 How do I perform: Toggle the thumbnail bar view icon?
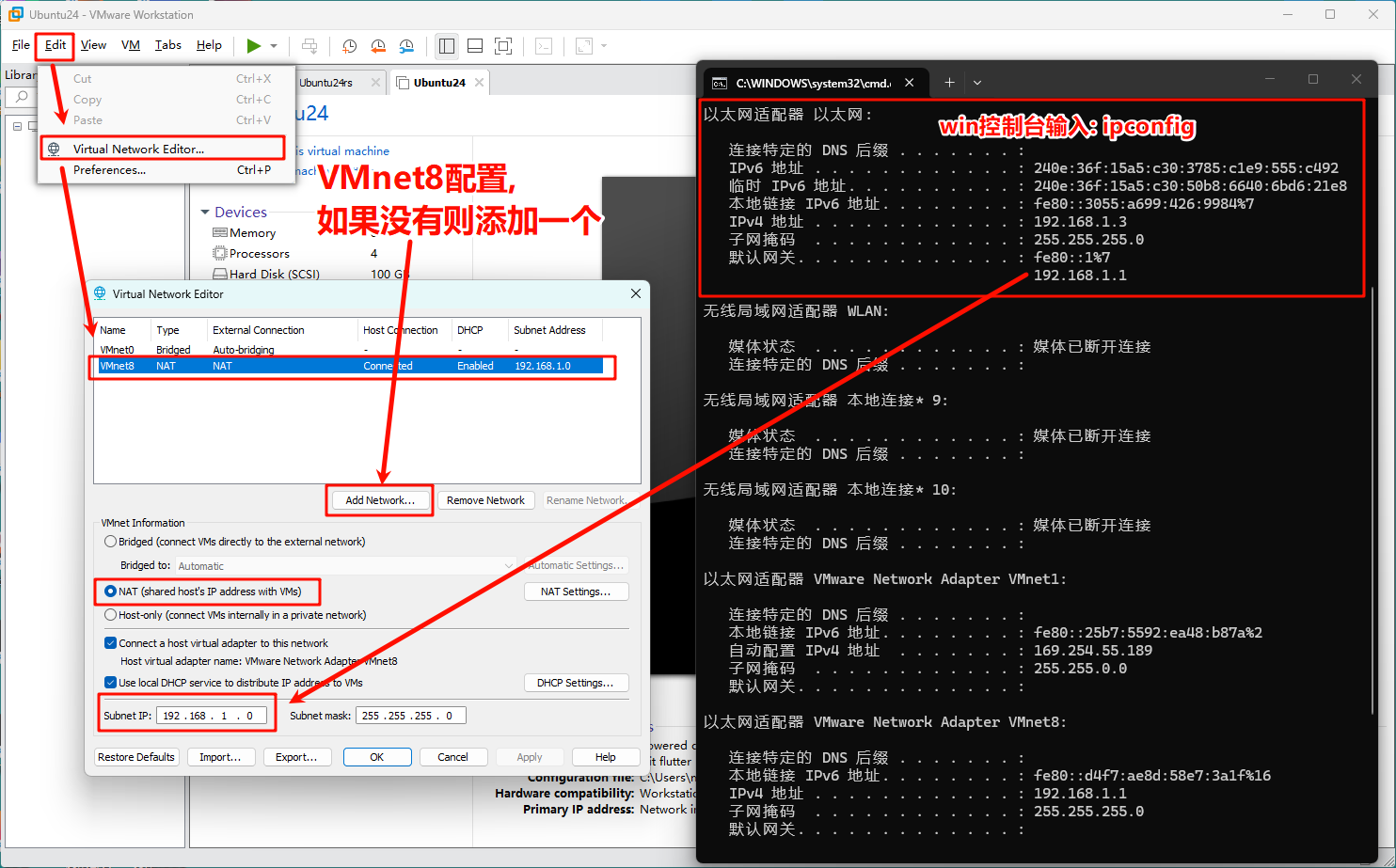pyautogui.click(x=475, y=45)
